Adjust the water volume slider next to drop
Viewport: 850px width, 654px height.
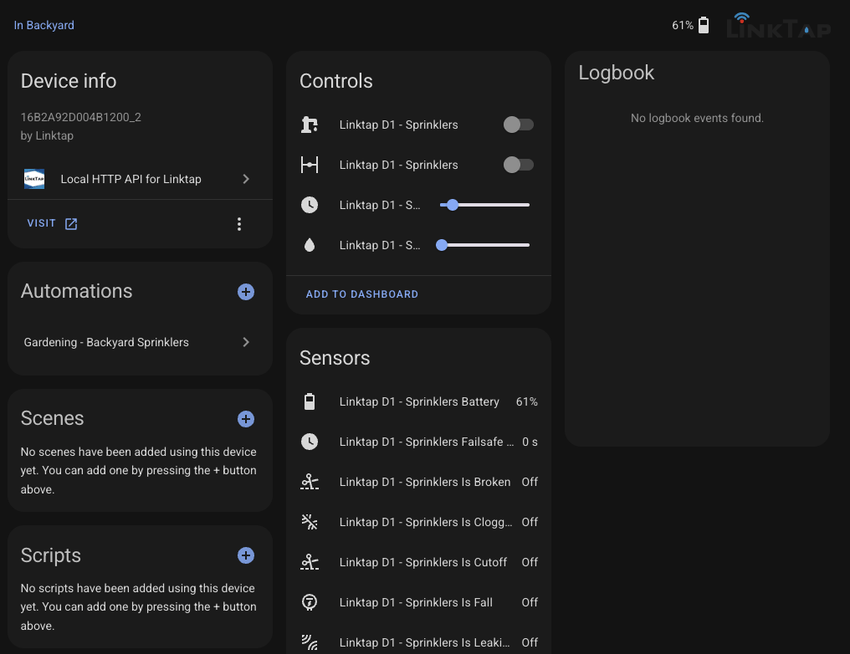pos(484,245)
